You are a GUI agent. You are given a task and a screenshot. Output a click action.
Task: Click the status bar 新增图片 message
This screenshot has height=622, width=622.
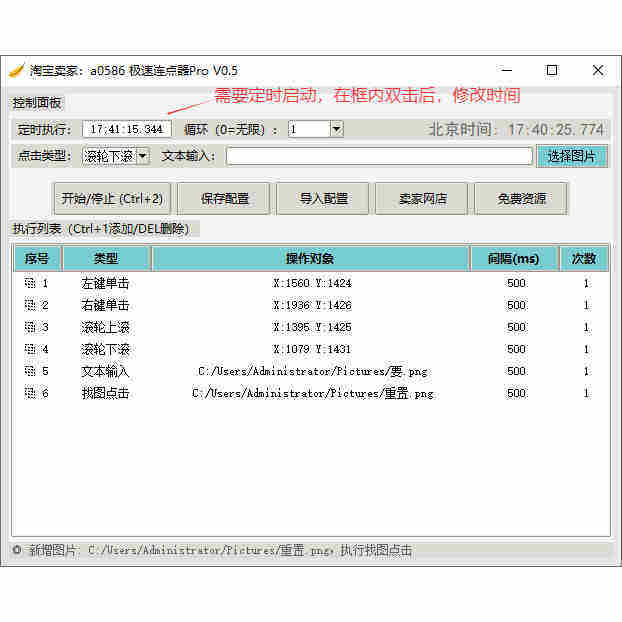coord(219,550)
